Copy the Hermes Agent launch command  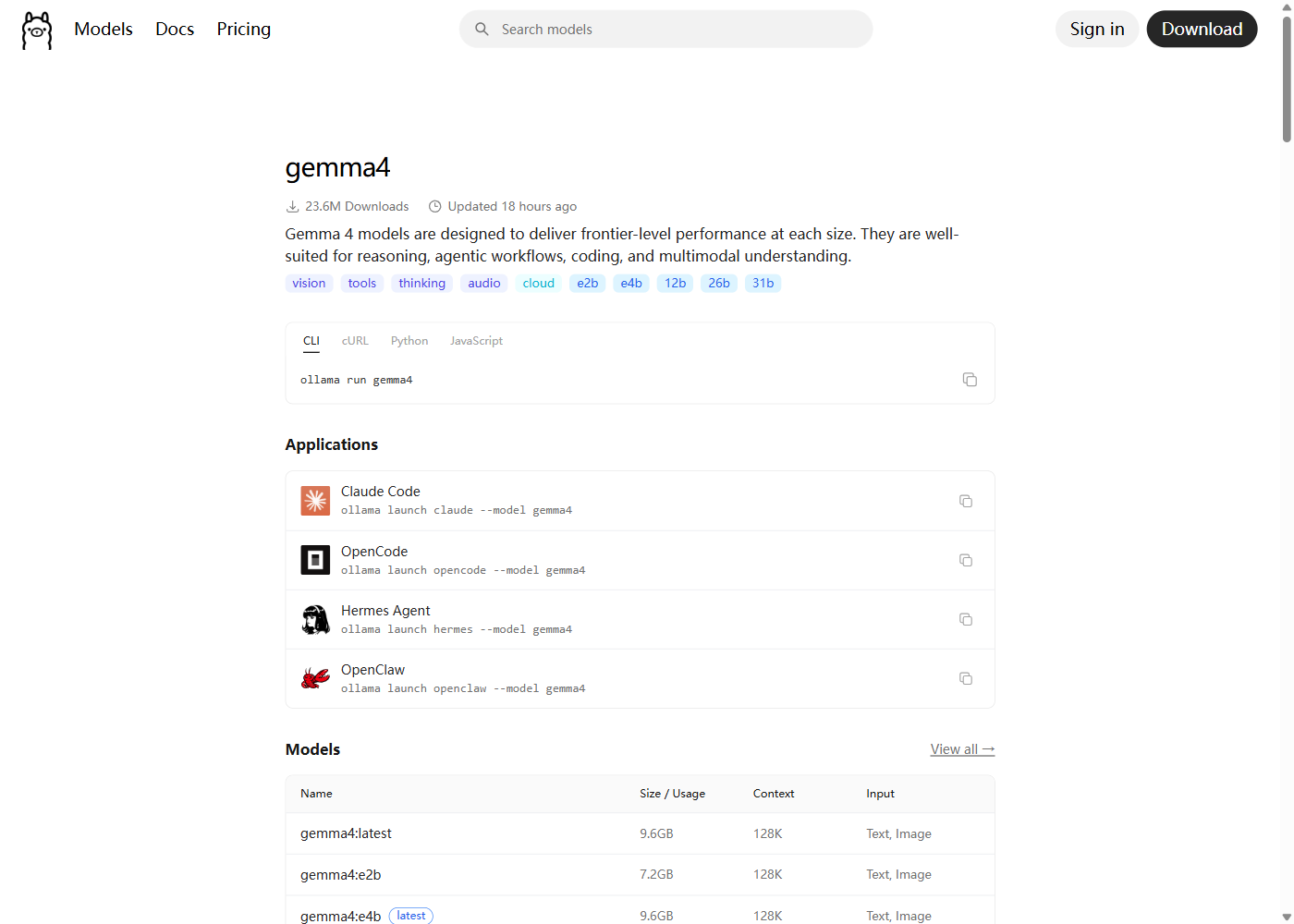click(x=966, y=619)
